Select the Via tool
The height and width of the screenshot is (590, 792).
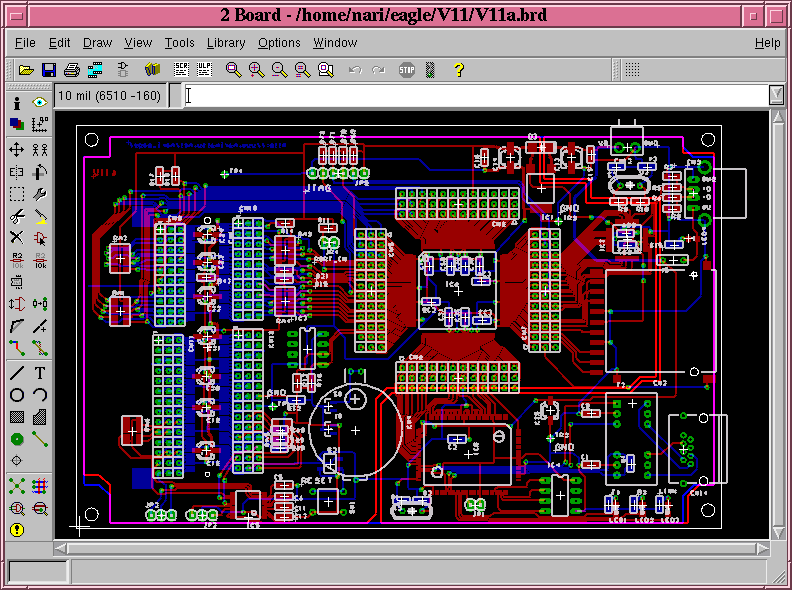(17, 438)
